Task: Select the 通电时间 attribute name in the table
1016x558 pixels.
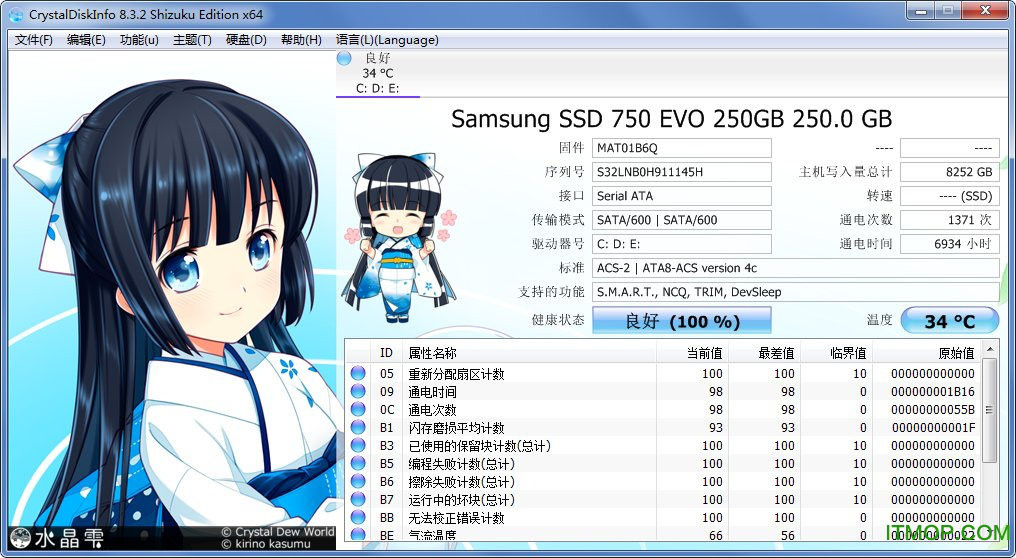Action: coord(432,391)
